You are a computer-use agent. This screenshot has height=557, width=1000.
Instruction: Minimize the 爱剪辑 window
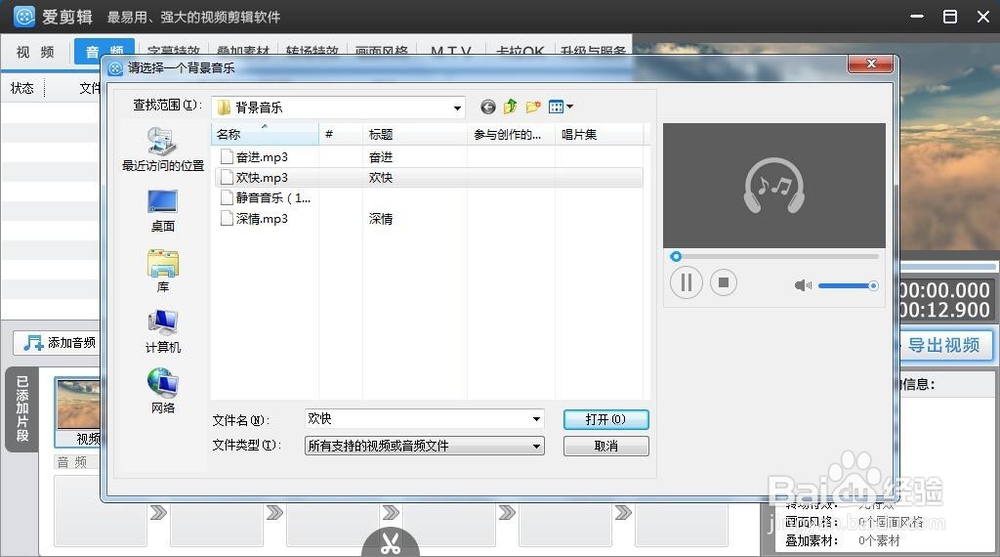click(x=917, y=17)
